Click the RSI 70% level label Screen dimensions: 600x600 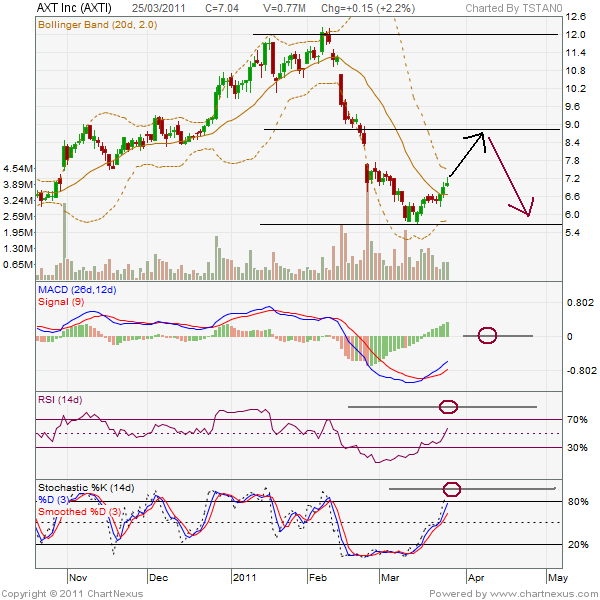577,420
